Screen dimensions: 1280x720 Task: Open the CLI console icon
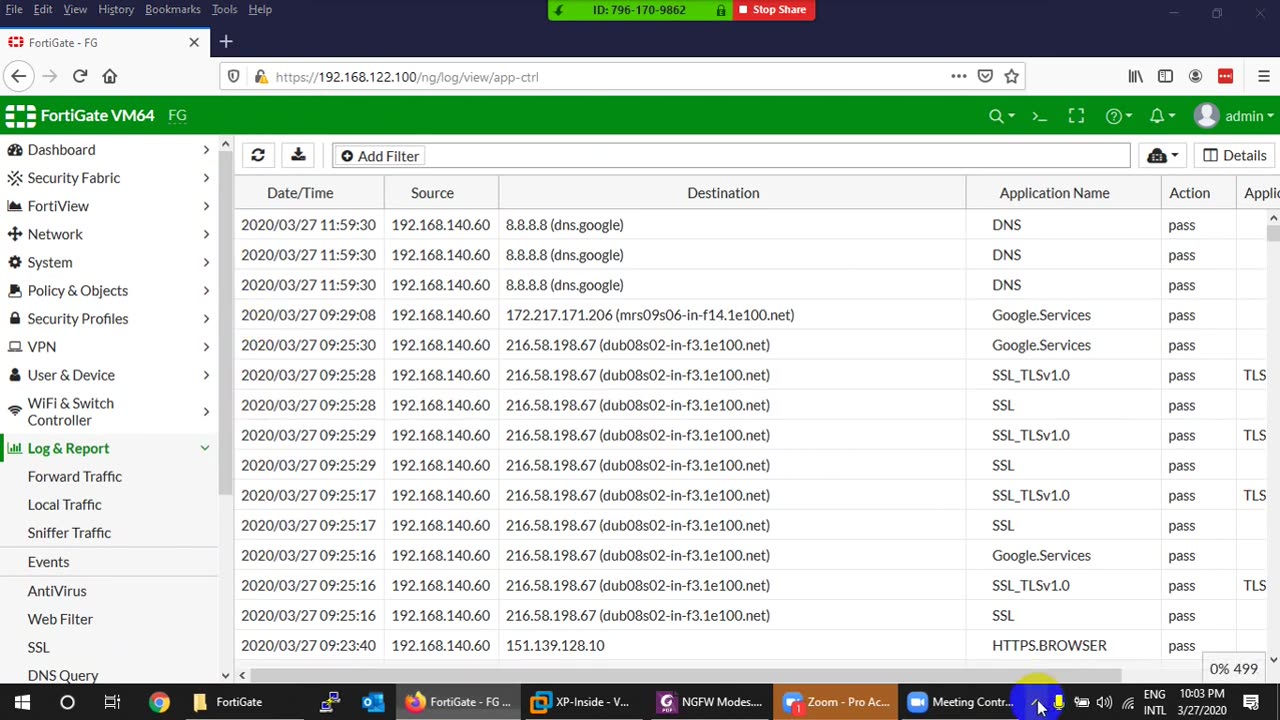click(x=1039, y=116)
